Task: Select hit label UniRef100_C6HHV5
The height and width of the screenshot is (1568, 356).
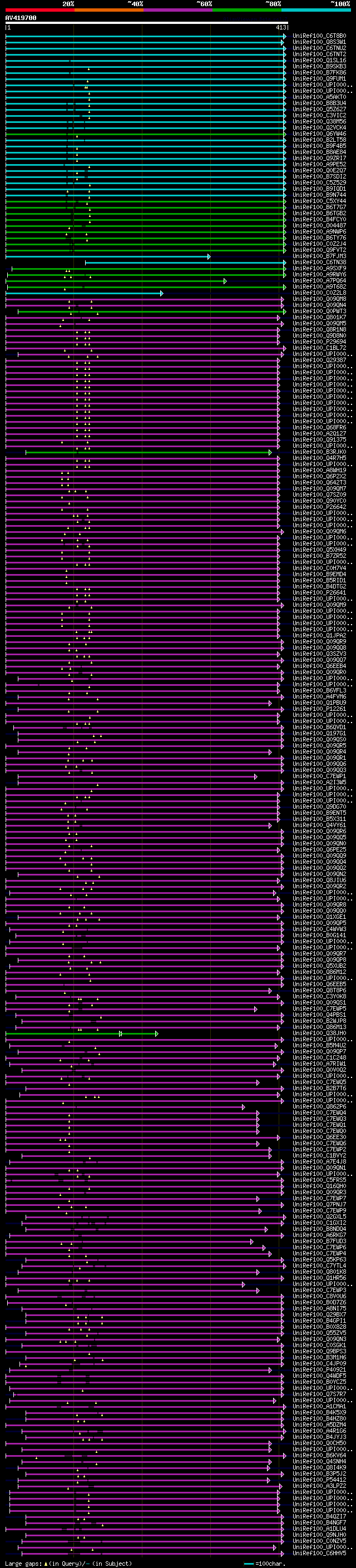Action: tap(319, 1553)
